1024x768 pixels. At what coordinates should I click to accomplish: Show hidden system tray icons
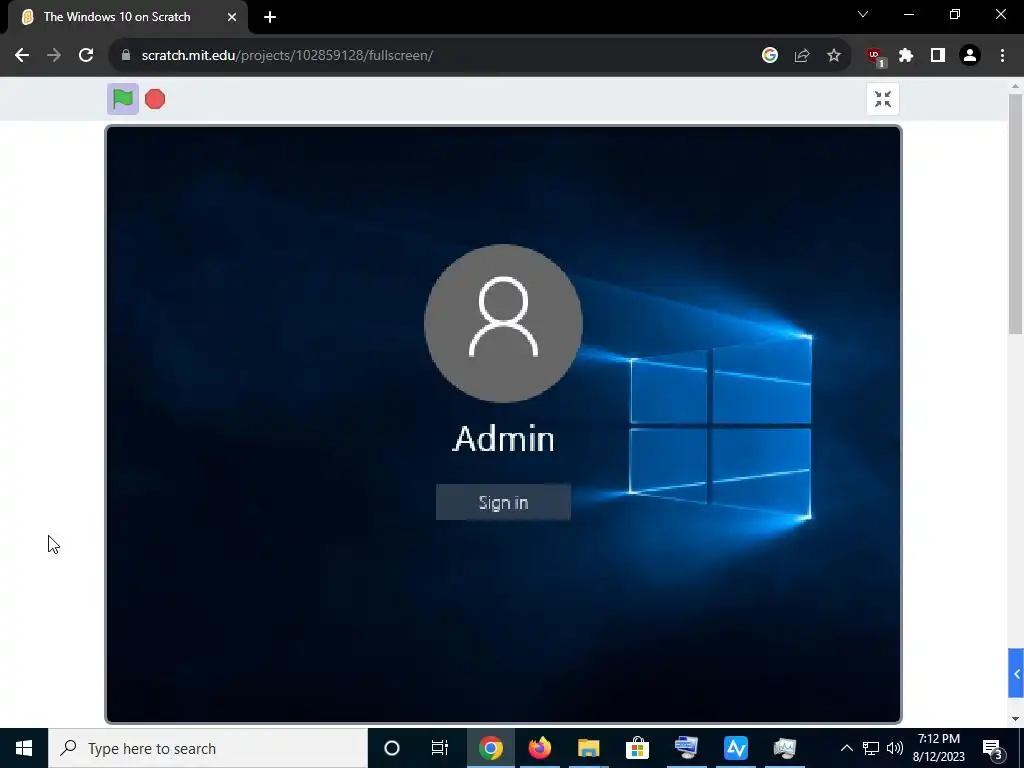(846, 748)
